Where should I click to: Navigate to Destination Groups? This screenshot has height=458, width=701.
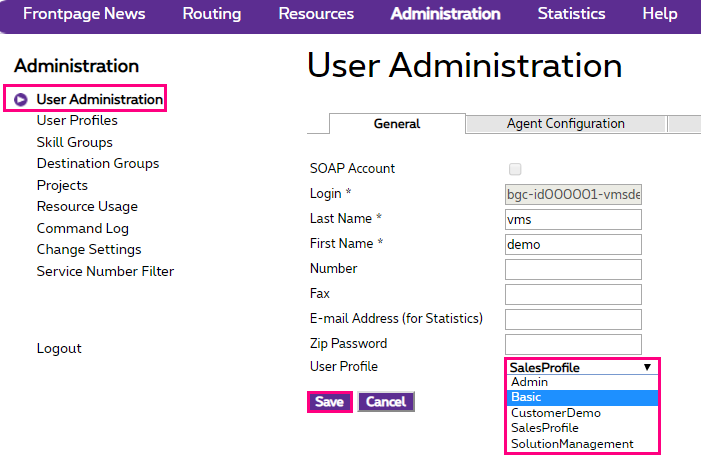coord(98,163)
